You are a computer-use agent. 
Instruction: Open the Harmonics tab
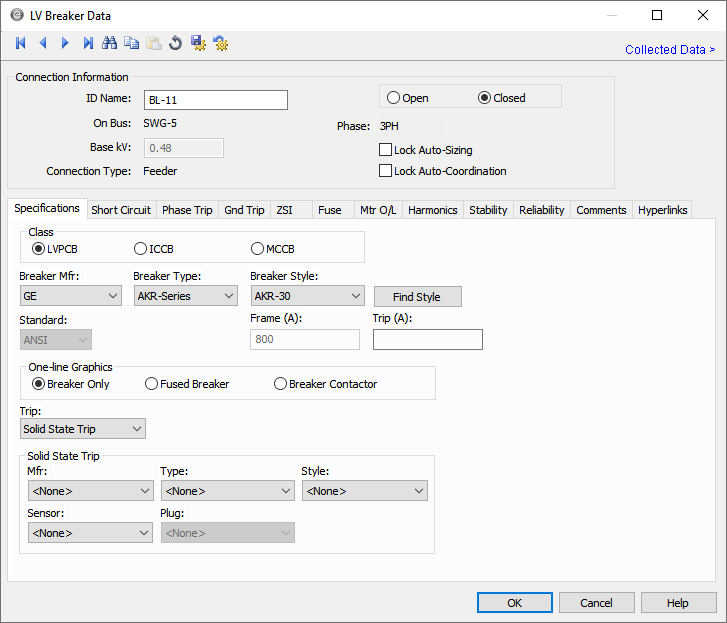click(433, 210)
